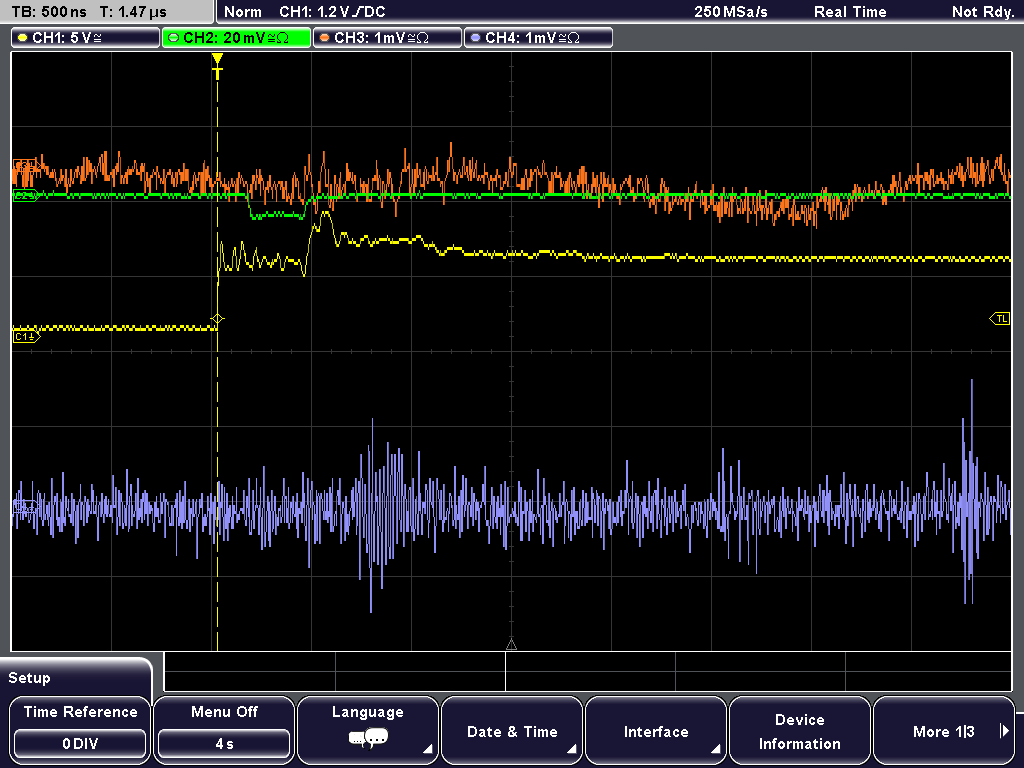Click the time reference triangle at grid bottom
The image size is (1024, 768).
[511, 645]
